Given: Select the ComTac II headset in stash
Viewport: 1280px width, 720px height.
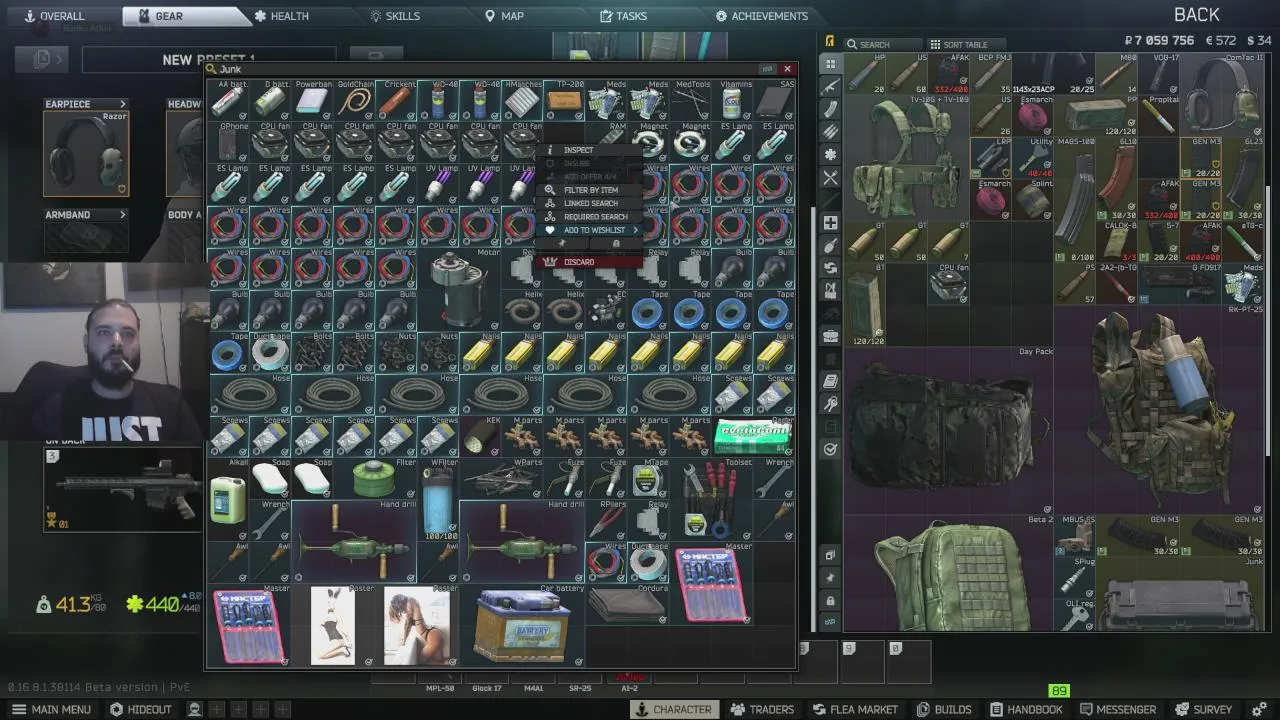Looking at the screenshot, I should 1223,94.
